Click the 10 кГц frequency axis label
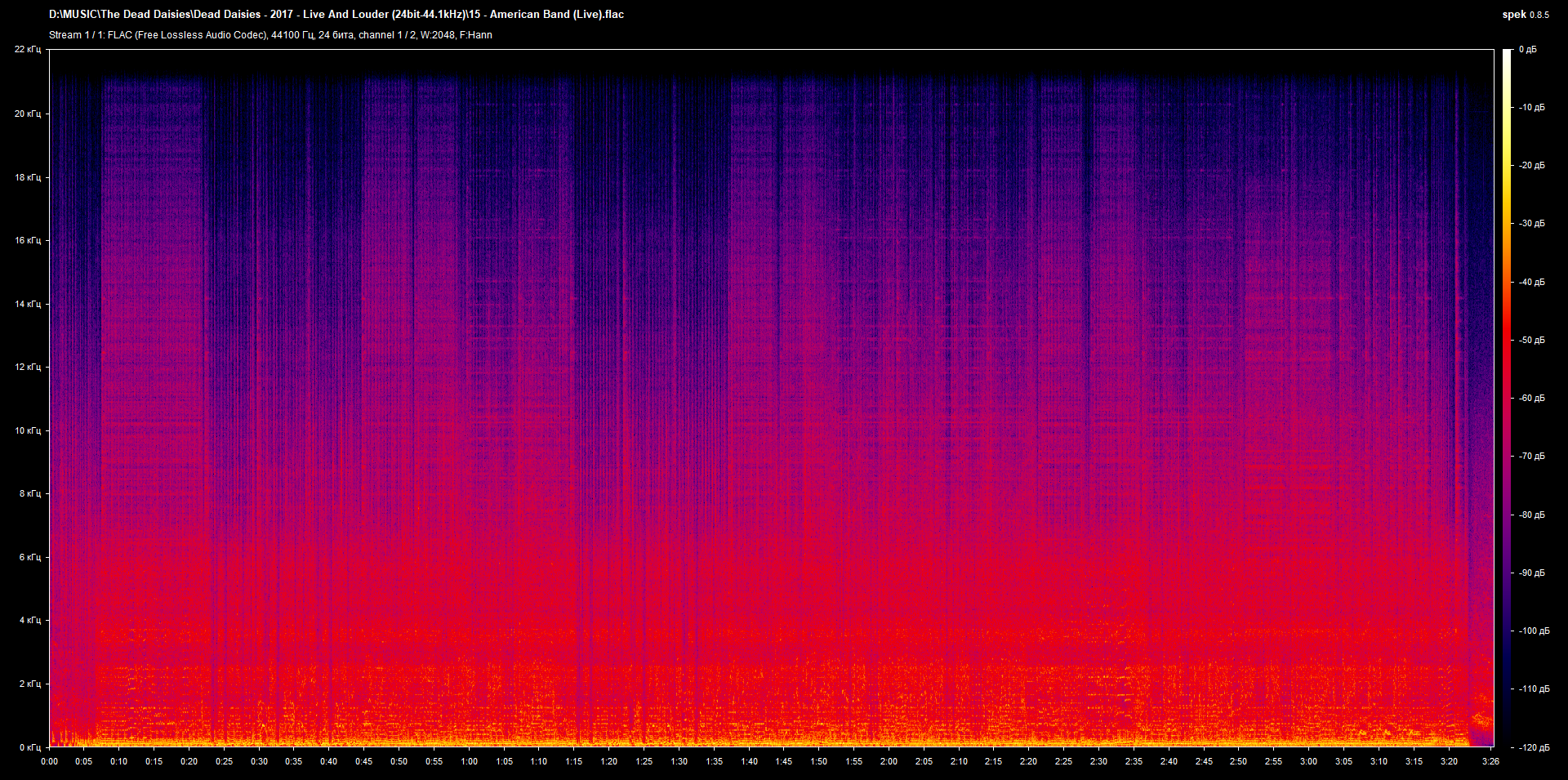This screenshot has width=1568, height=780. point(27,430)
